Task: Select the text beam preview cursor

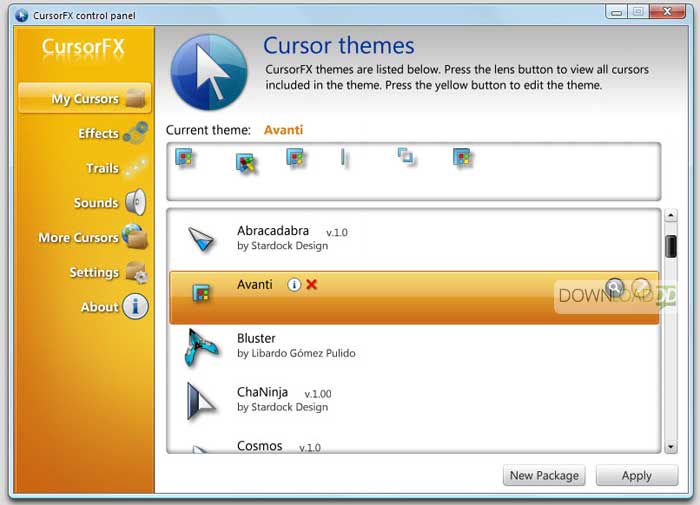Action: (343, 157)
